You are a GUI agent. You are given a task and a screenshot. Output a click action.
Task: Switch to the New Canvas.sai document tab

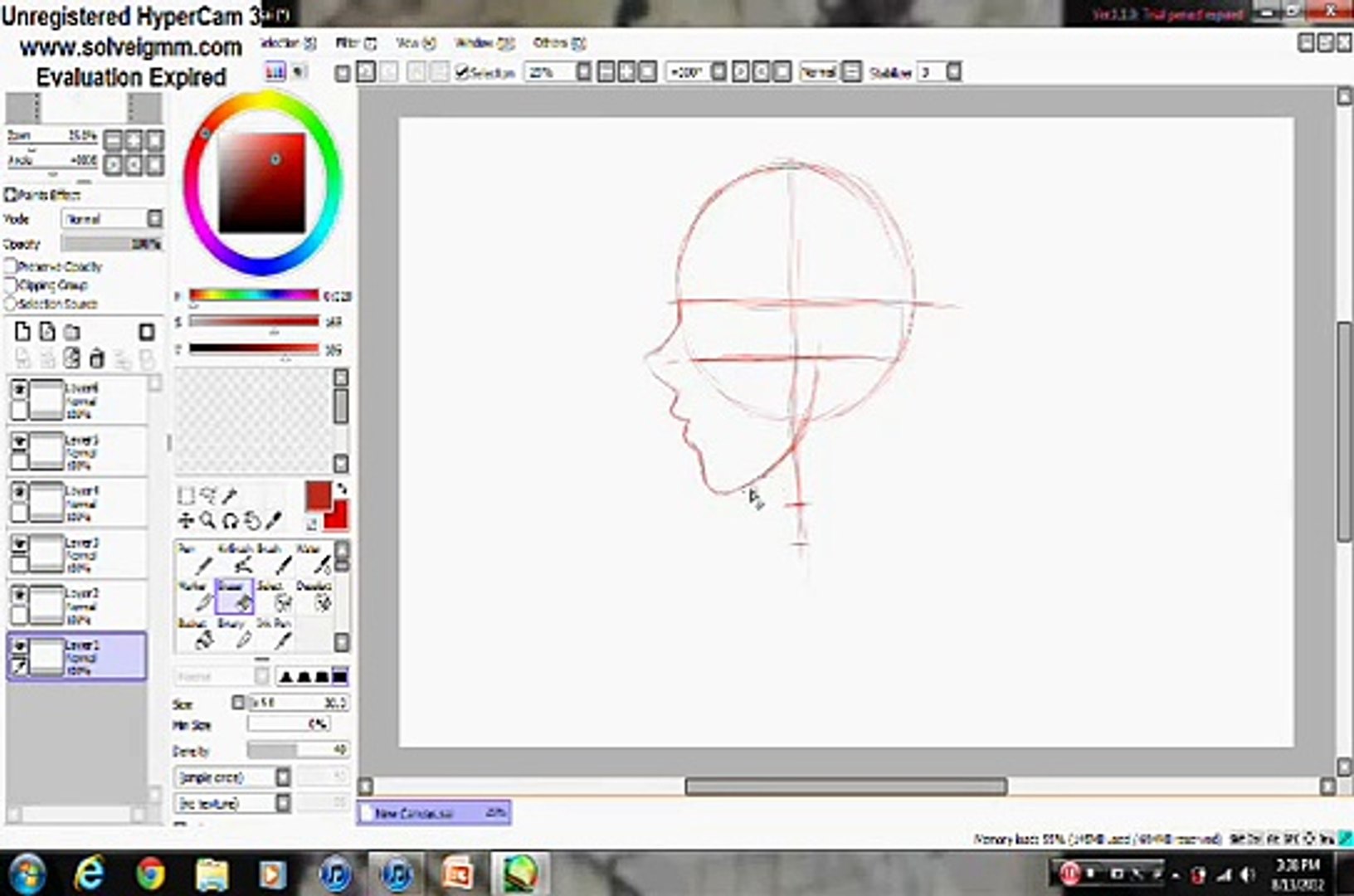pyautogui.click(x=434, y=813)
